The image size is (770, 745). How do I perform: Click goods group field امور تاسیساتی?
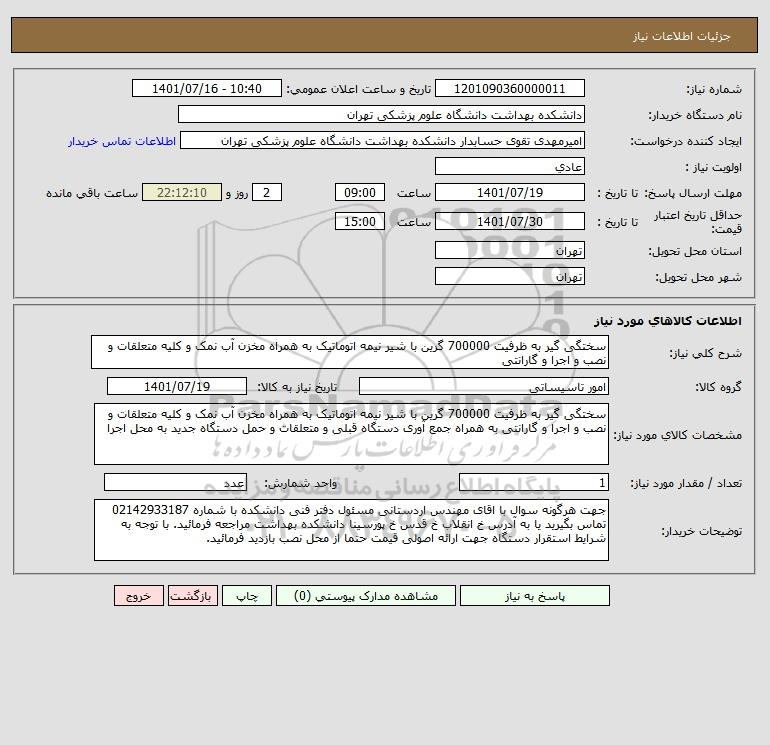coord(484,386)
